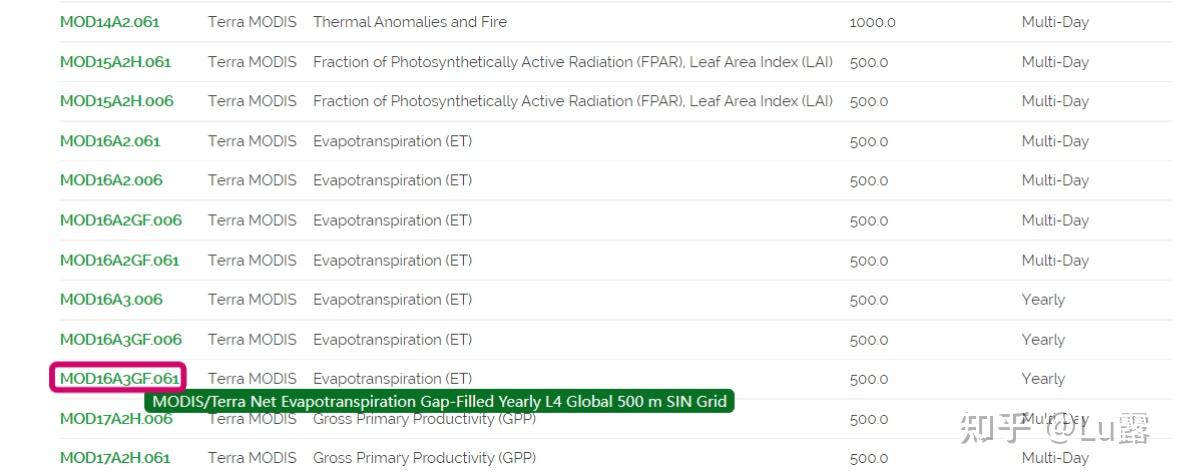Screen dimensions: 1179x475
Task: Click Multi-Day in the MOD14A2.061 row
Action: point(1054,22)
